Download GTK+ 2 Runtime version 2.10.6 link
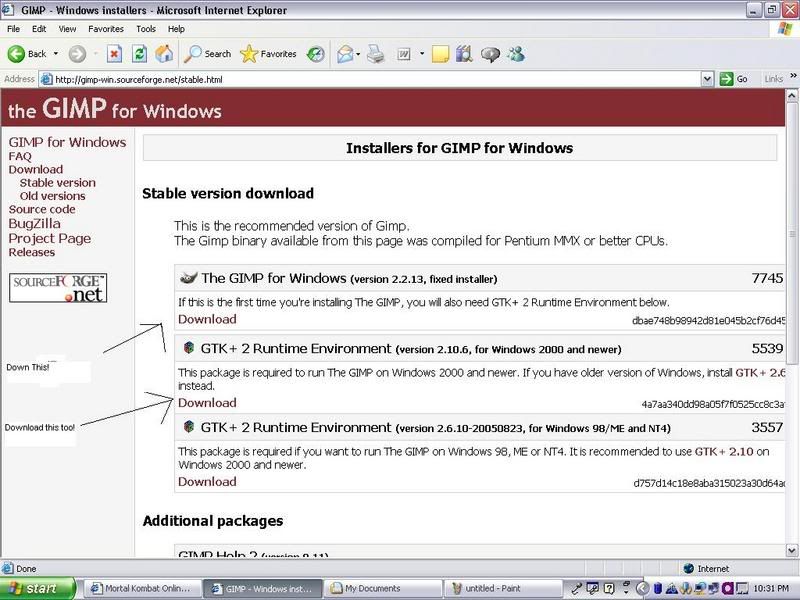Image resolution: width=800 pixels, height=600 pixels. pos(207,403)
